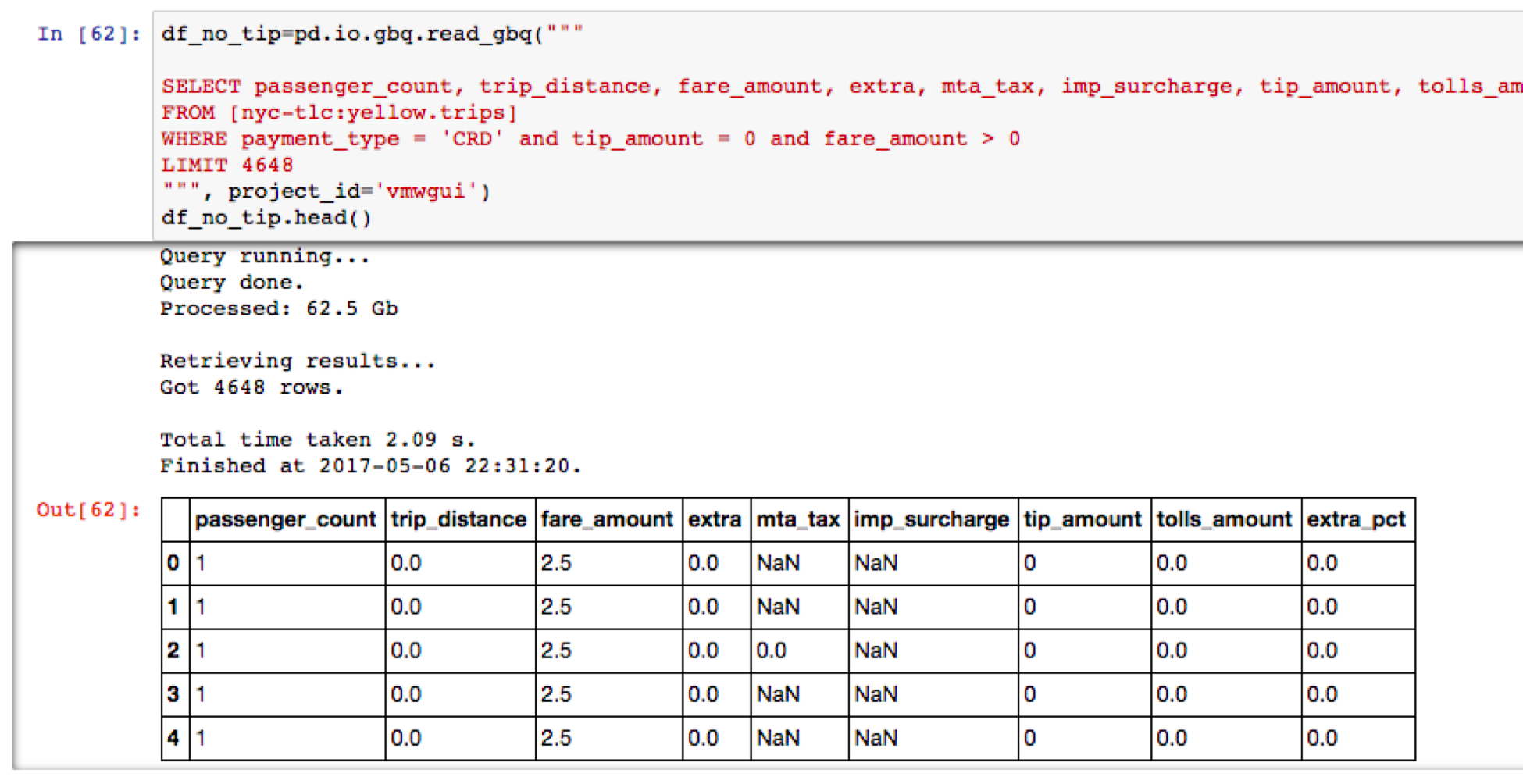1523x784 pixels.
Task: Click the passenger_count column header
Action: [286, 519]
